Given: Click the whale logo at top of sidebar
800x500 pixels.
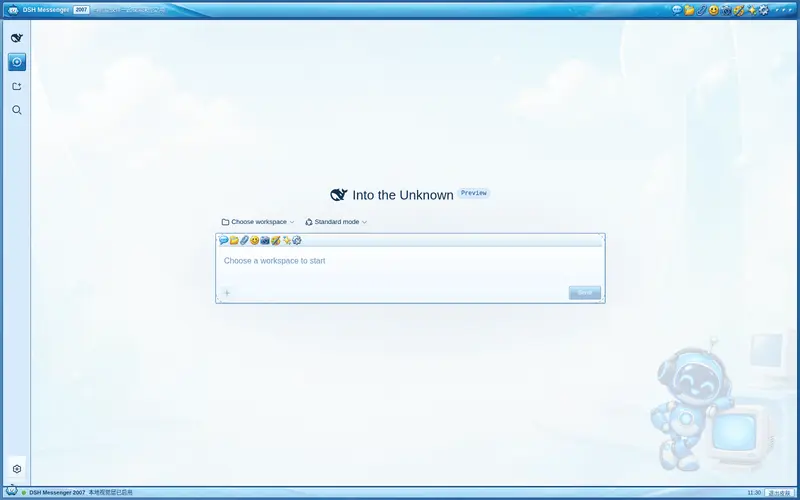Looking at the screenshot, I should coord(17,38).
